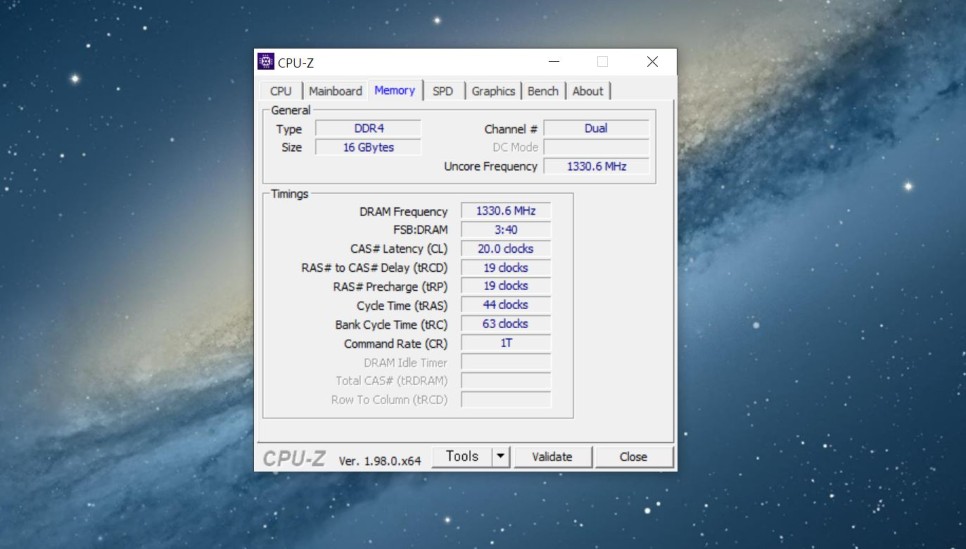The image size is (966, 549).
Task: Click the Close button at bottom
Action: pos(633,457)
